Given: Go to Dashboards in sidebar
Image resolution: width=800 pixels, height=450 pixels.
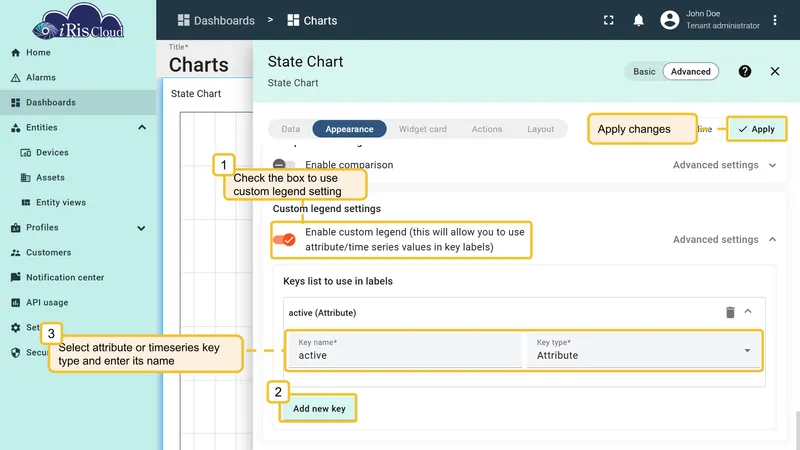Looking at the screenshot, I should click(x=78, y=103).
